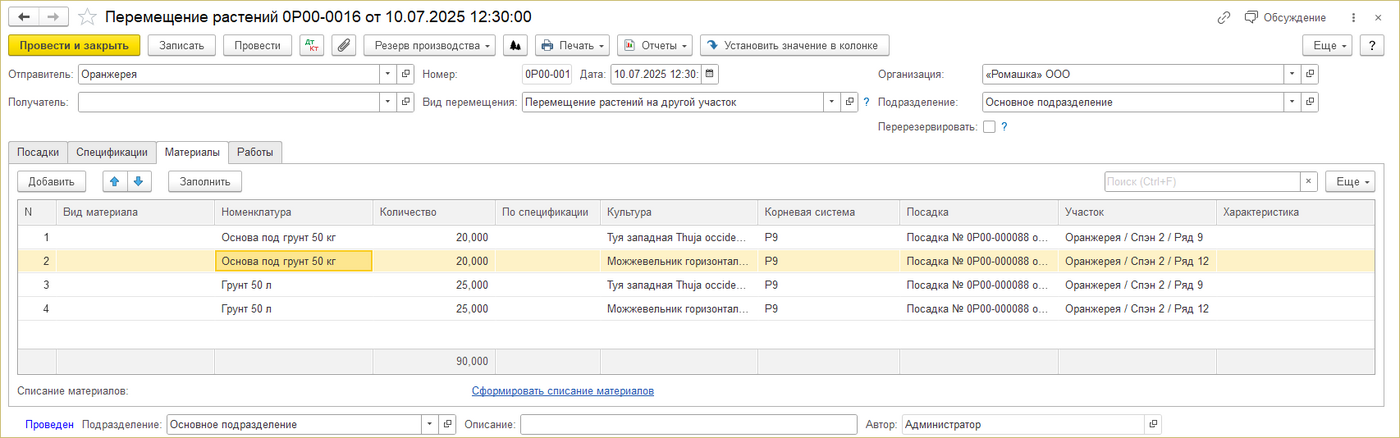Open attached files via paperclip icon
This screenshot has width=1400, height=438.
pos(343,45)
